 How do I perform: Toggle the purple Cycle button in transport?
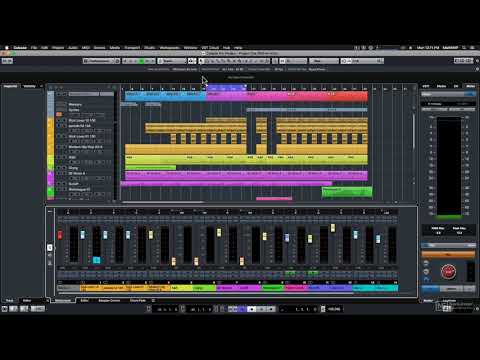pos(242,309)
